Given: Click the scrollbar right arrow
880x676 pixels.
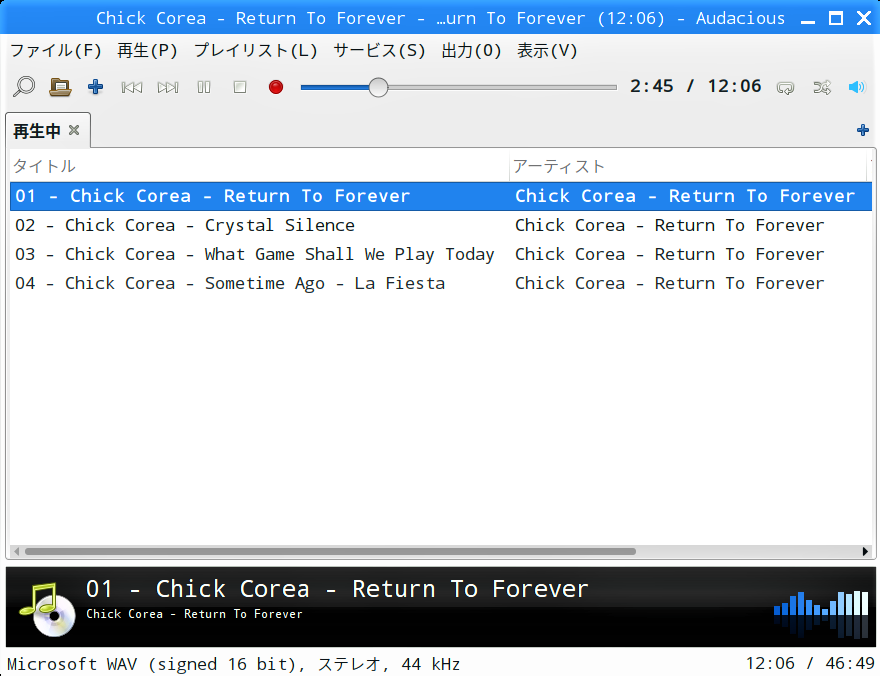Looking at the screenshot, I should (x=865, y=551).
